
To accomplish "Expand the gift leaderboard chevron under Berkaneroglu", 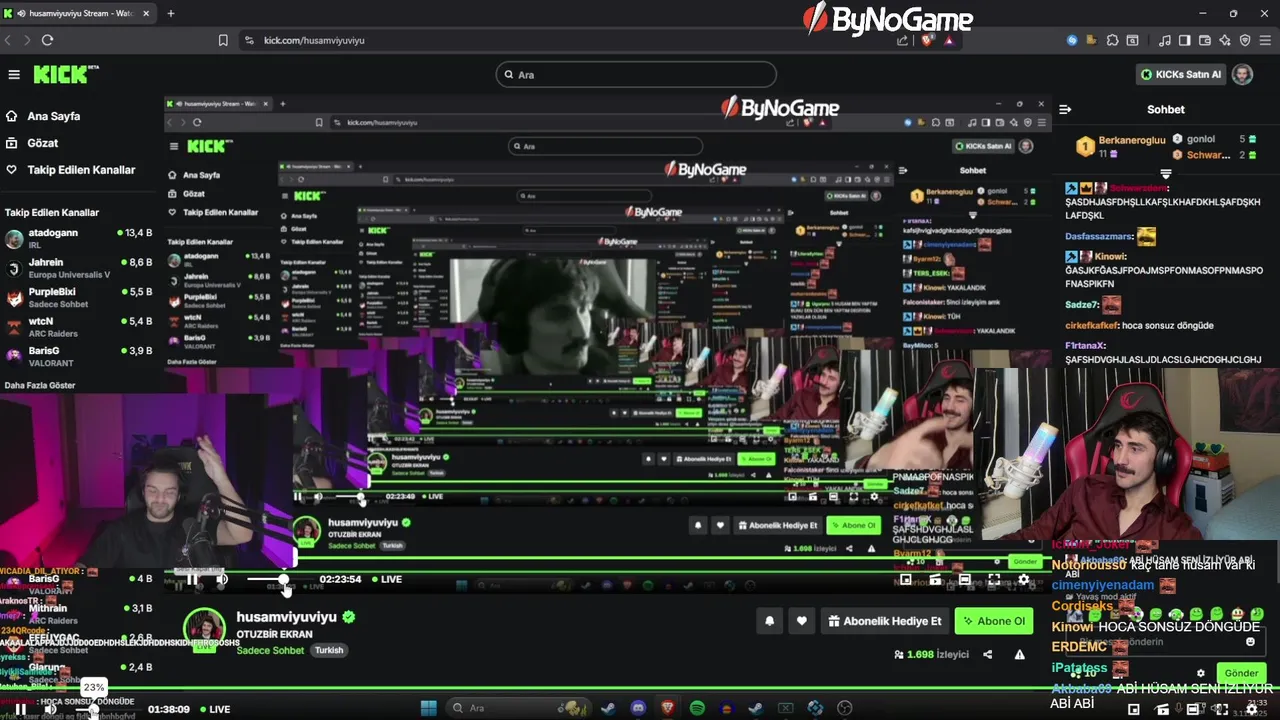I will (x=1165, y=173).
